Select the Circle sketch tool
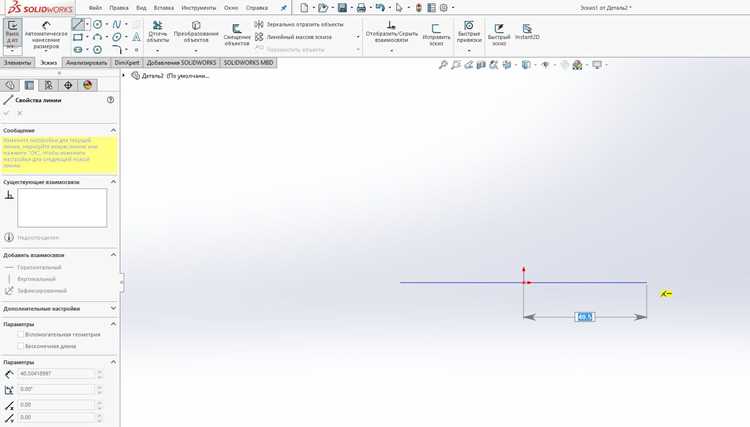750x427 pixels. (x=98, y=24)
